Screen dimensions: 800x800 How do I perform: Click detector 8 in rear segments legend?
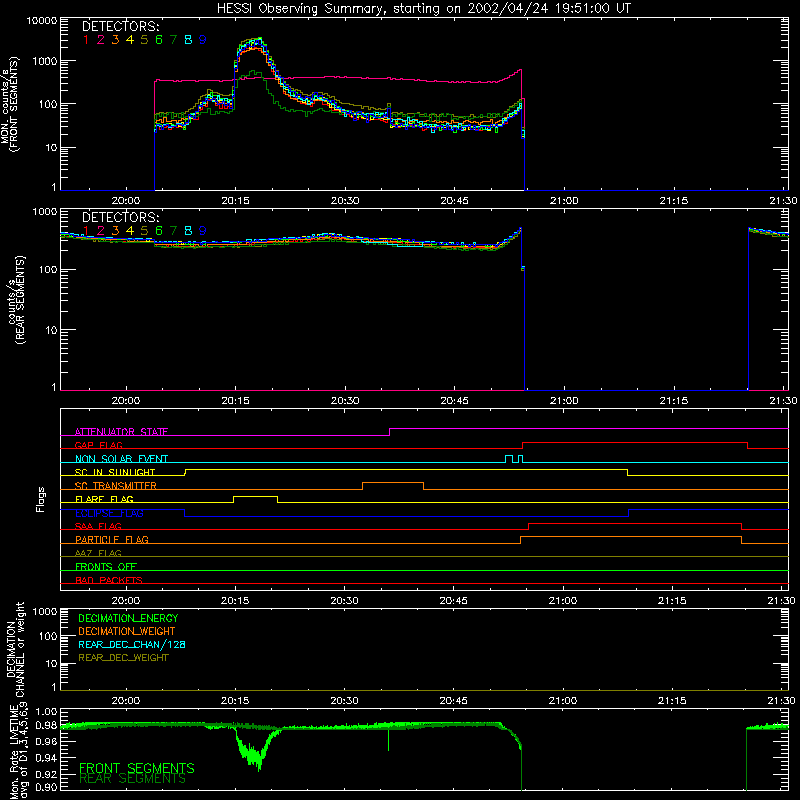tap(188, 231)
